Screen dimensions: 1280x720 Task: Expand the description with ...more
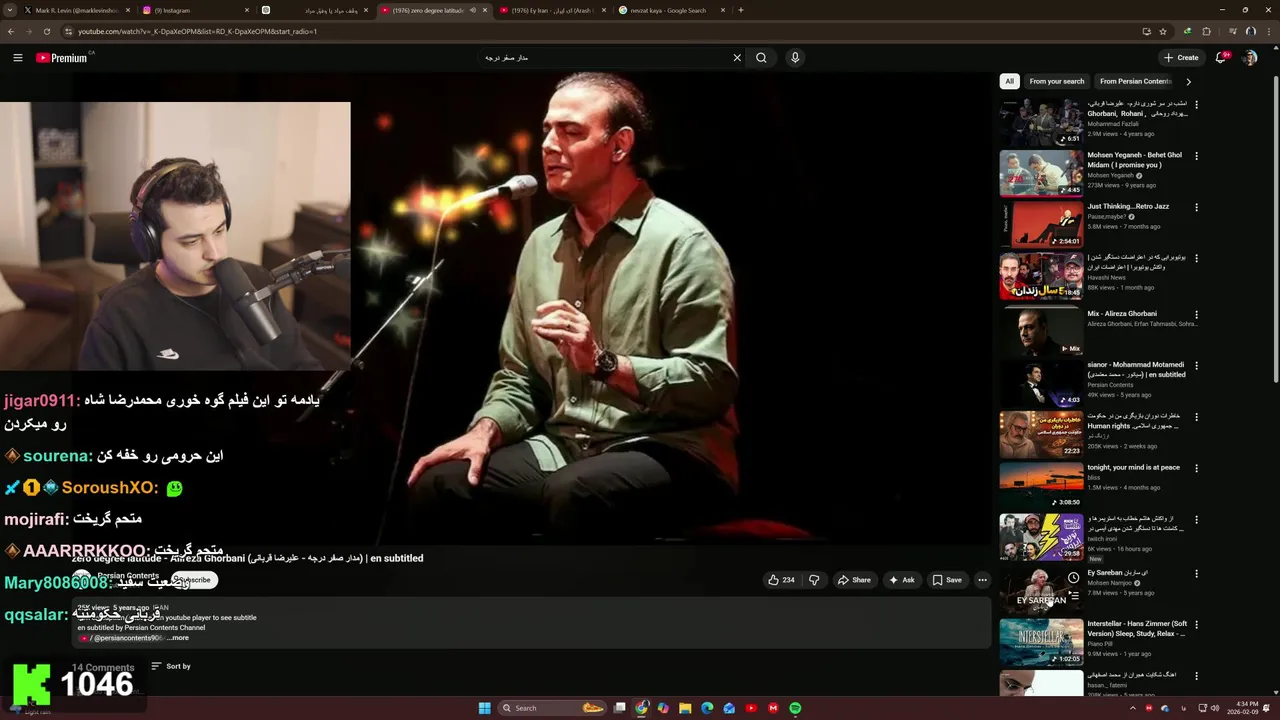click(178, 638)
